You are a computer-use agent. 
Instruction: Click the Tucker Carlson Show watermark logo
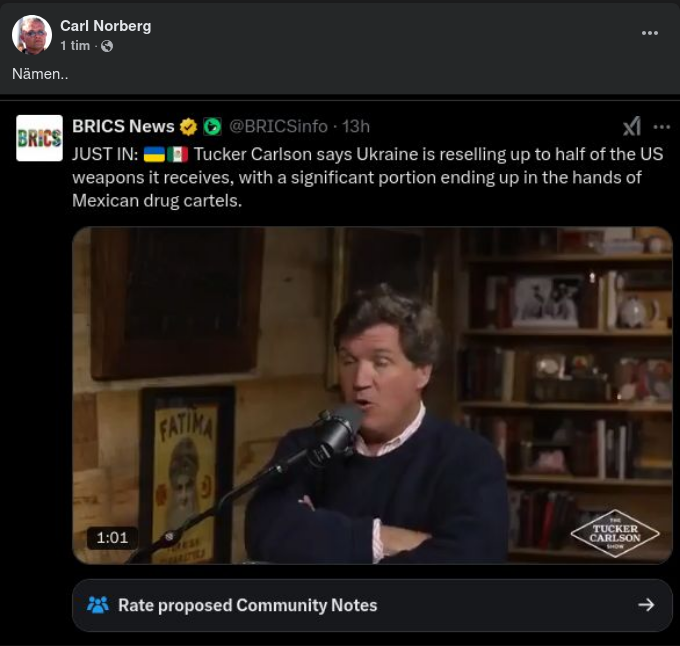(614, 534)
